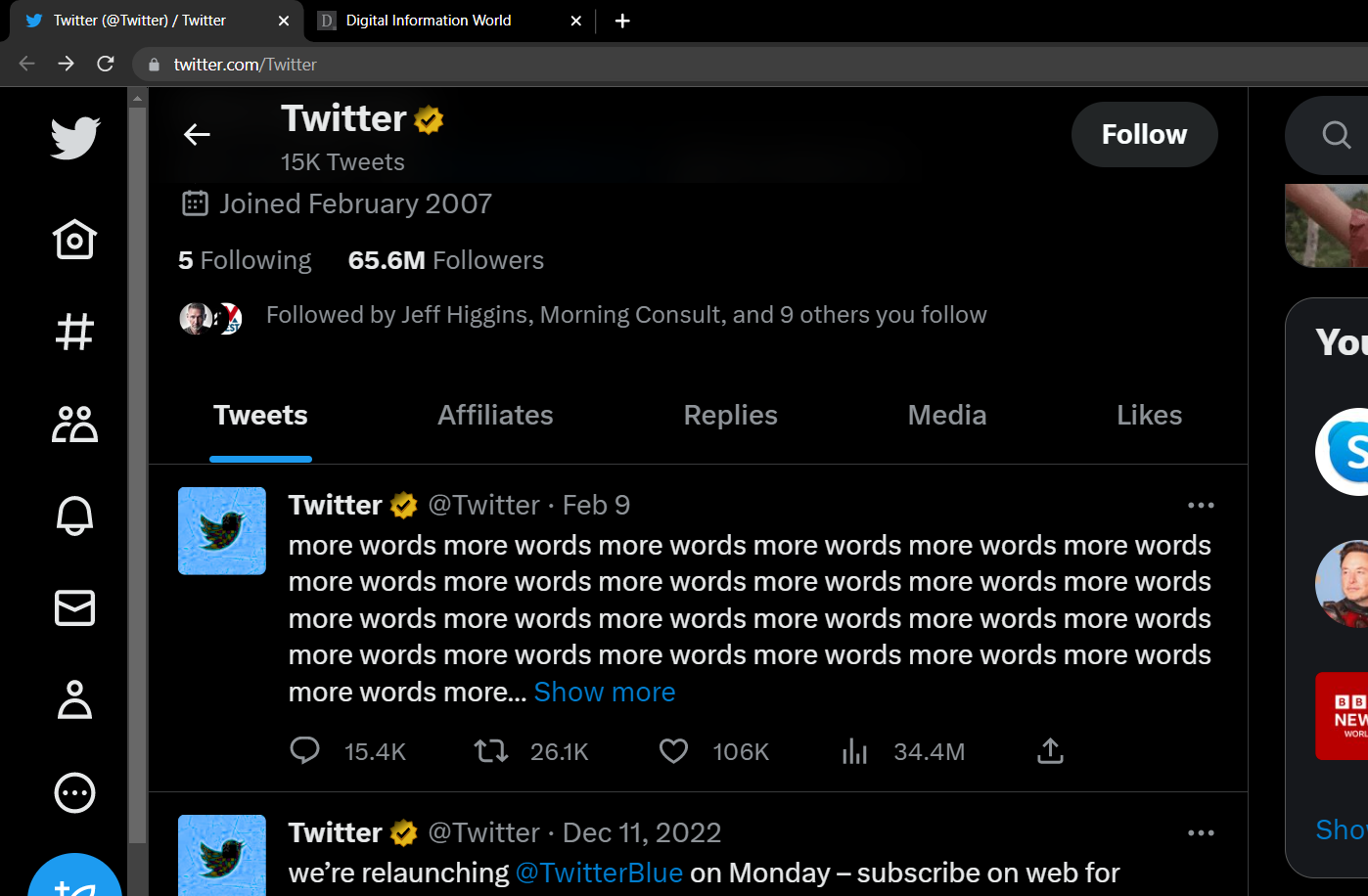Retweet the Feb 9 tweet
This screenshot has height=896, width=1368.
point(490,750)
